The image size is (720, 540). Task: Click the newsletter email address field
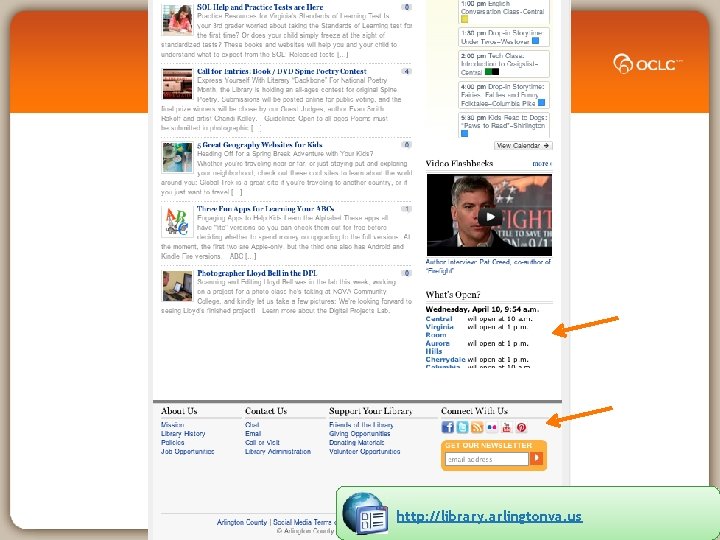pyautogui.click(x=487, y=459)
